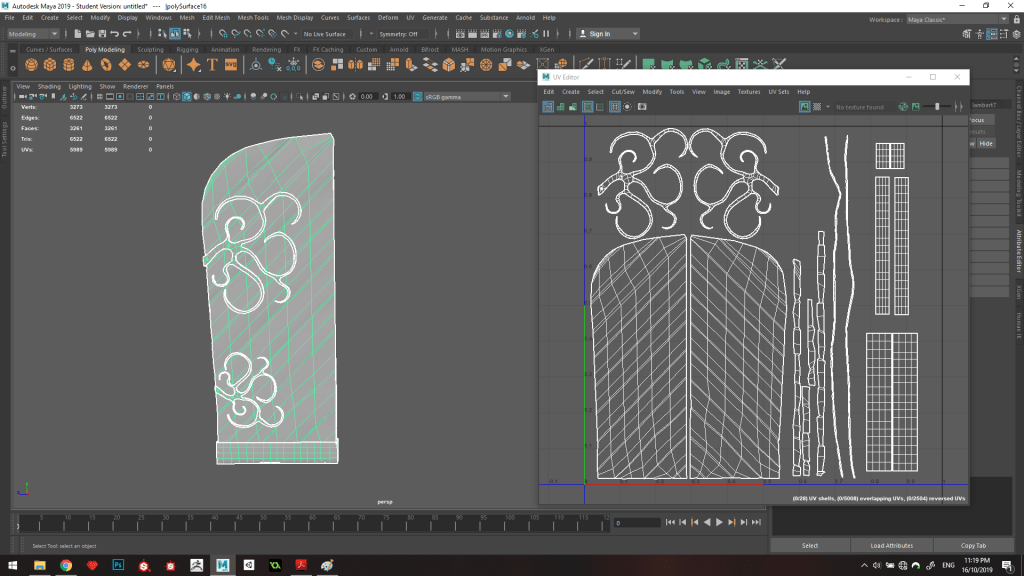The image size is (1024, 576).
Task: Expand the sRGB gamma color space dropdown
Action: click(x=466, y=97)
